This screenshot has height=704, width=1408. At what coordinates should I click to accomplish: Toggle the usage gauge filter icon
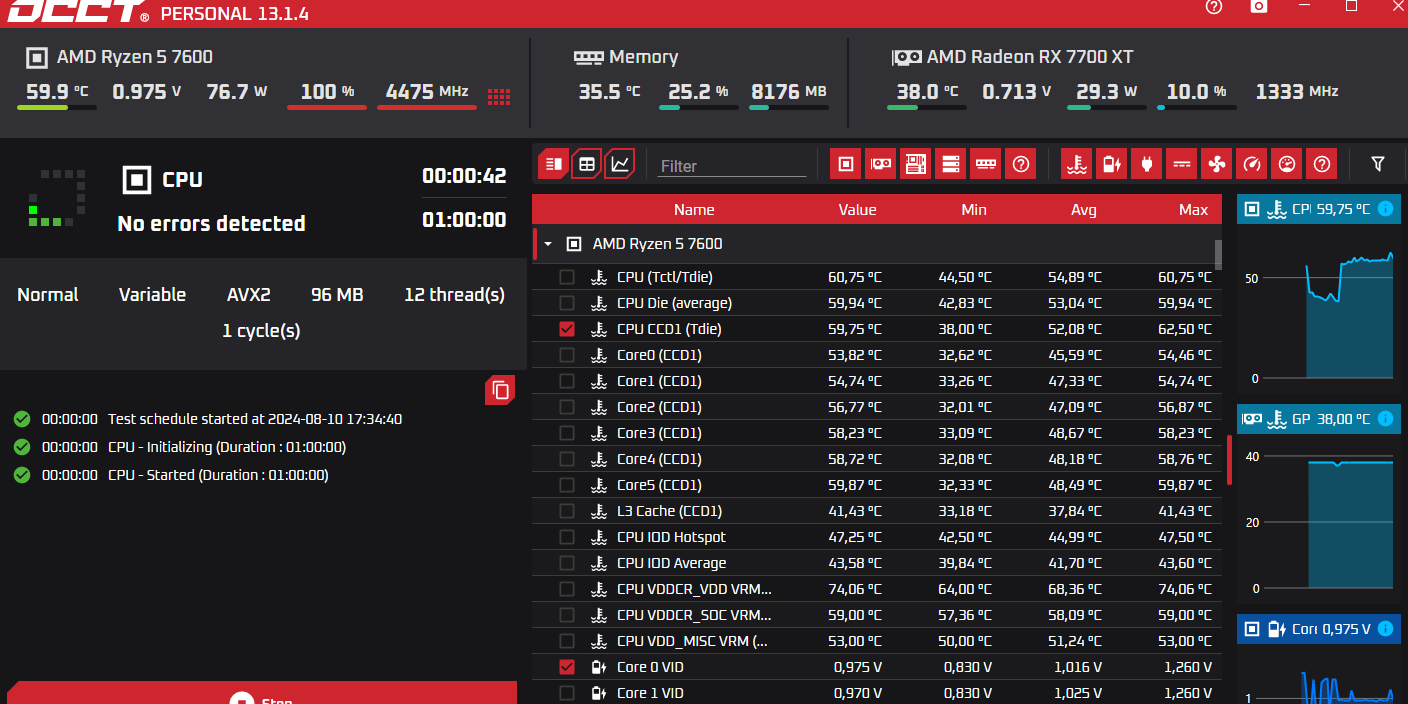point(1252,164)
